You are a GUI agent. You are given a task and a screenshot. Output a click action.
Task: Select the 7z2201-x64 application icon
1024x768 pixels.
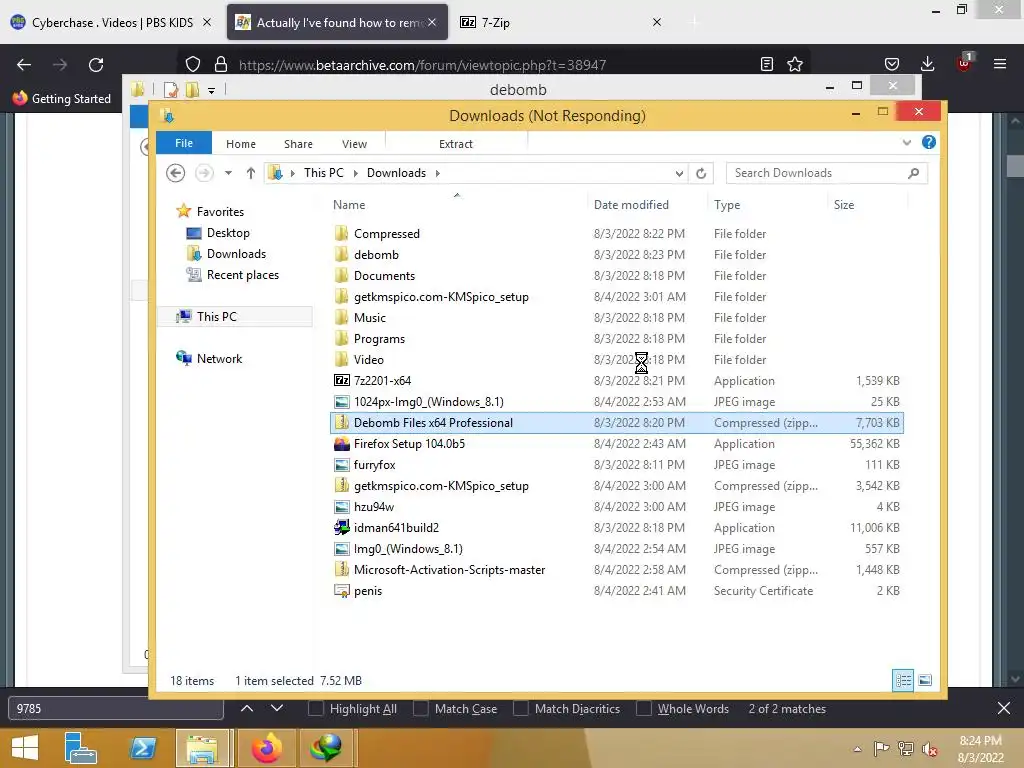(x=342, y=380)
